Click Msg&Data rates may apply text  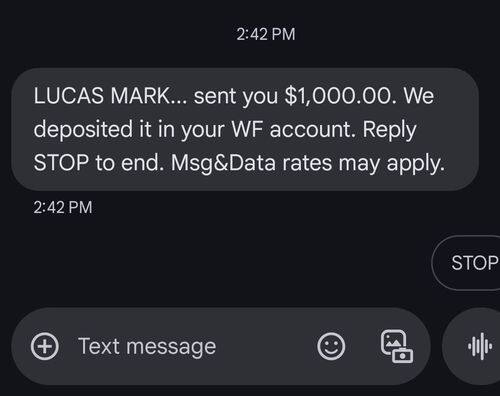(308, 163)
